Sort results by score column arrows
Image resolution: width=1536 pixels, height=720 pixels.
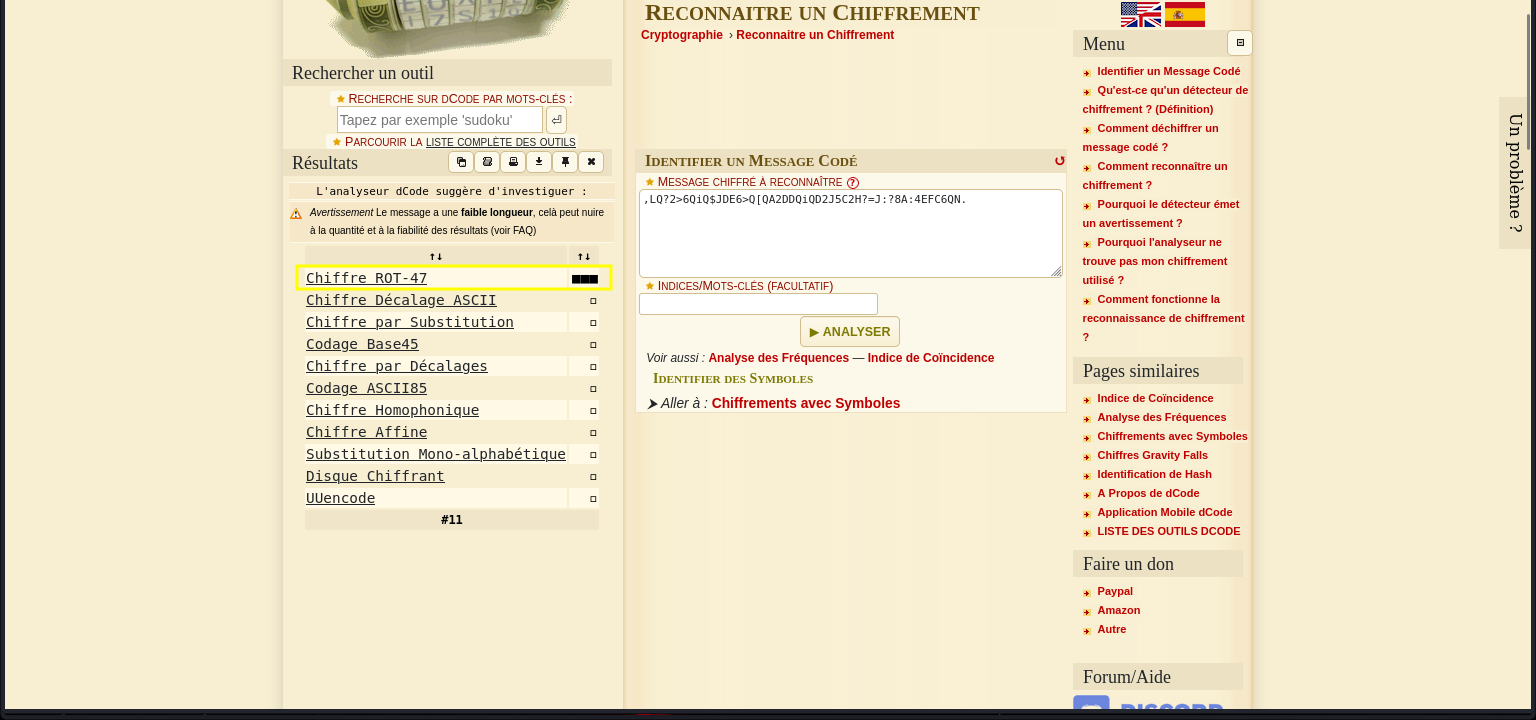tap(584, 256)
